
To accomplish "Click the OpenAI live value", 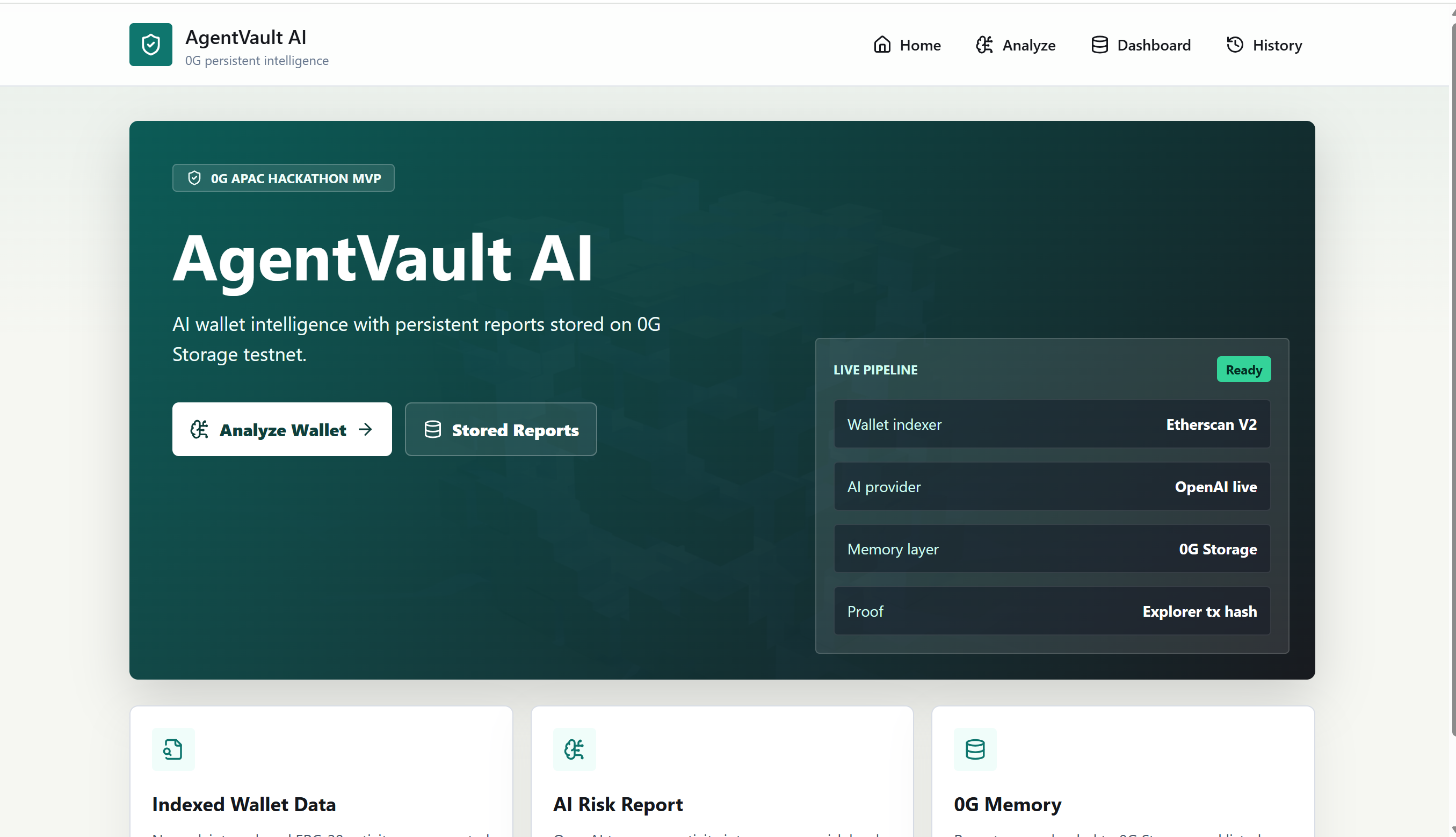I will point(1216,487).
